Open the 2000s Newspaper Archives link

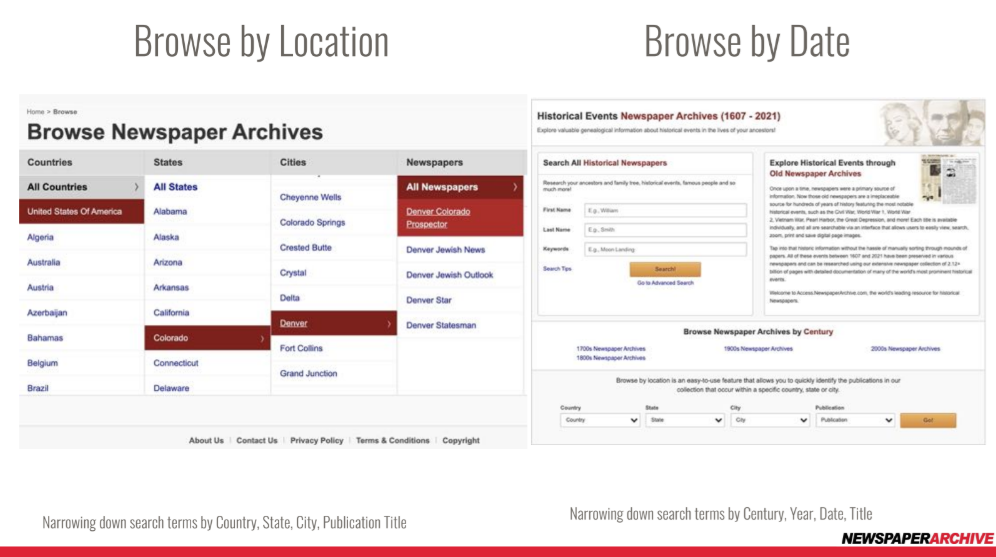pos(905,349)
